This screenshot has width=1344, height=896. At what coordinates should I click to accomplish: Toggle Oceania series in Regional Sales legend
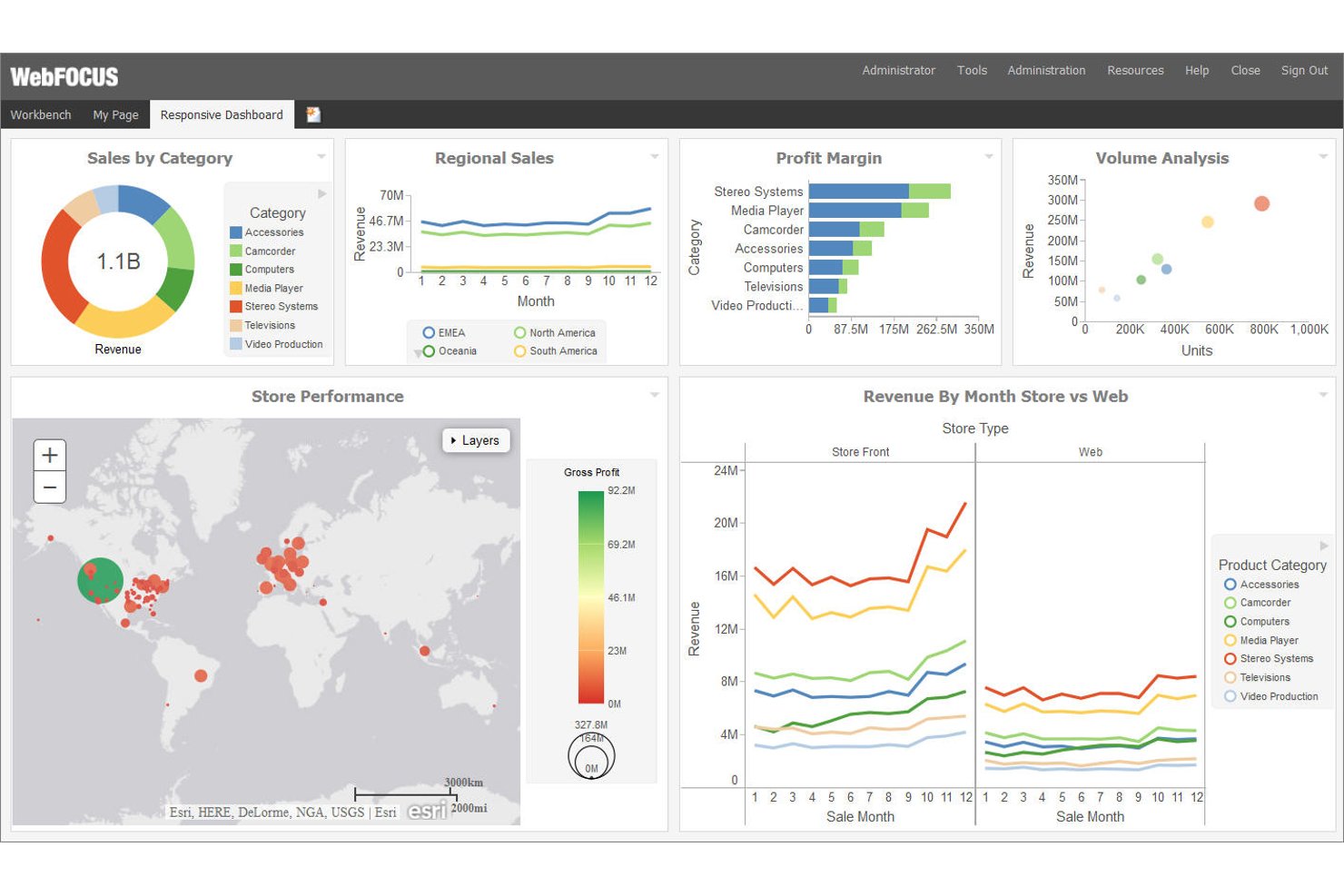point(450,351)
